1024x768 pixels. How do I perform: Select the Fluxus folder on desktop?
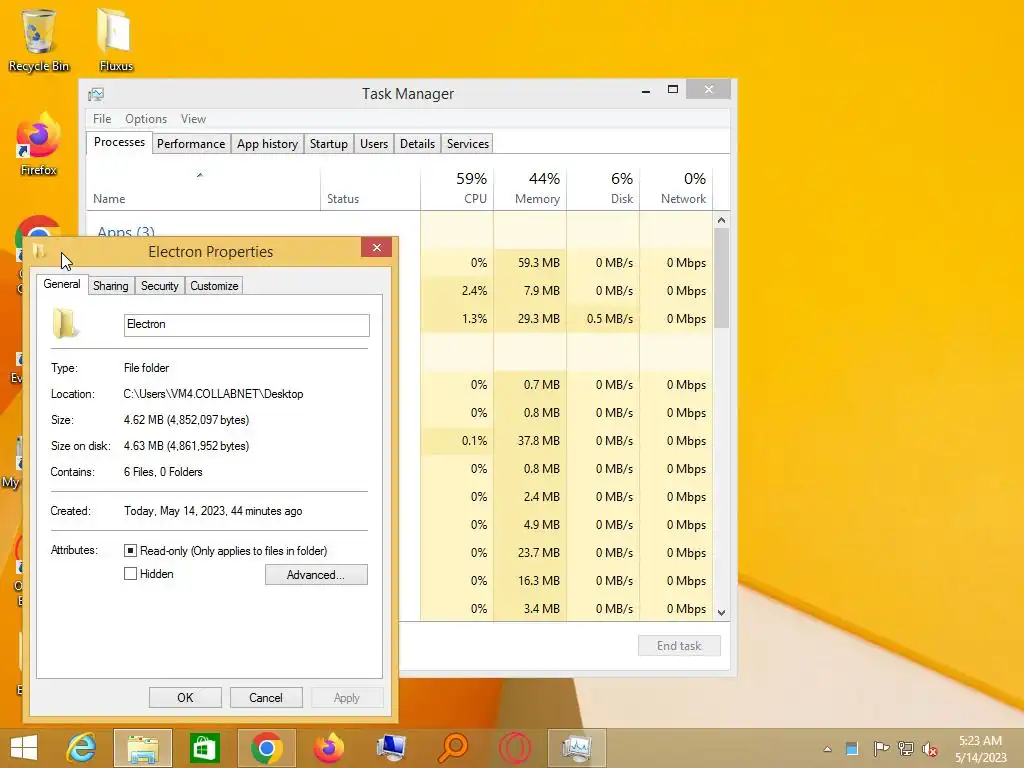point(116,40)
